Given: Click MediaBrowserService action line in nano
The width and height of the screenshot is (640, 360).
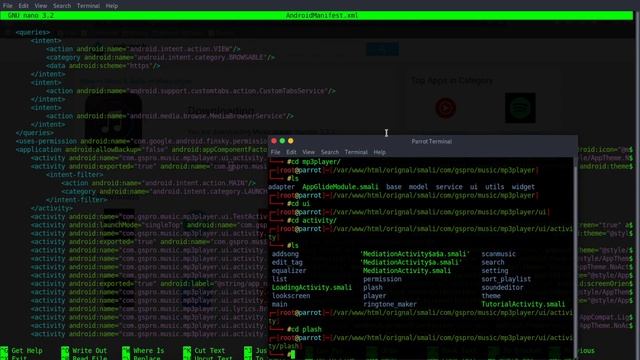Looking at the screenshot, I should [169, 116].
